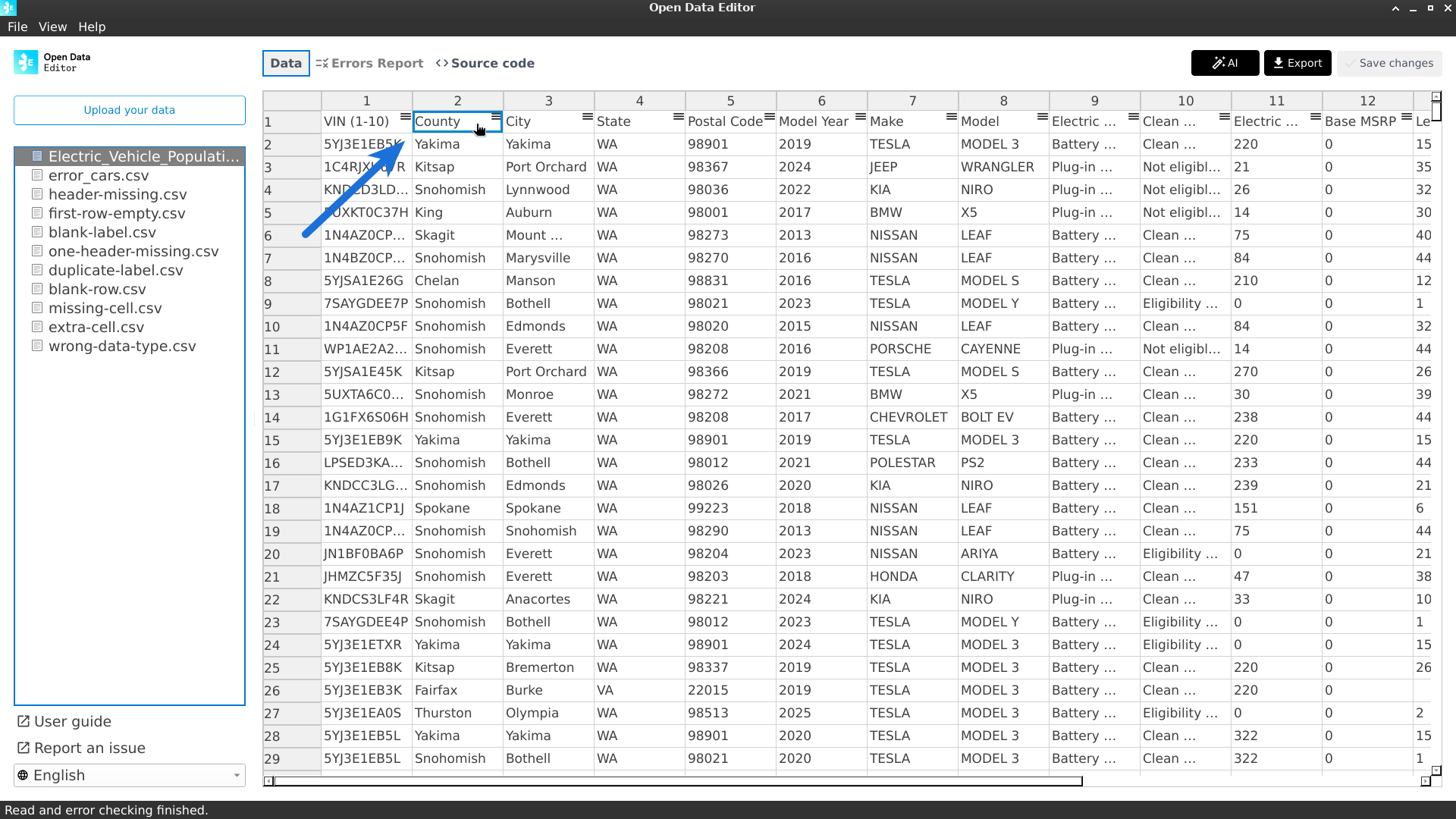
Task: Click the globe icon in the language selector
Action: point(24,775)
